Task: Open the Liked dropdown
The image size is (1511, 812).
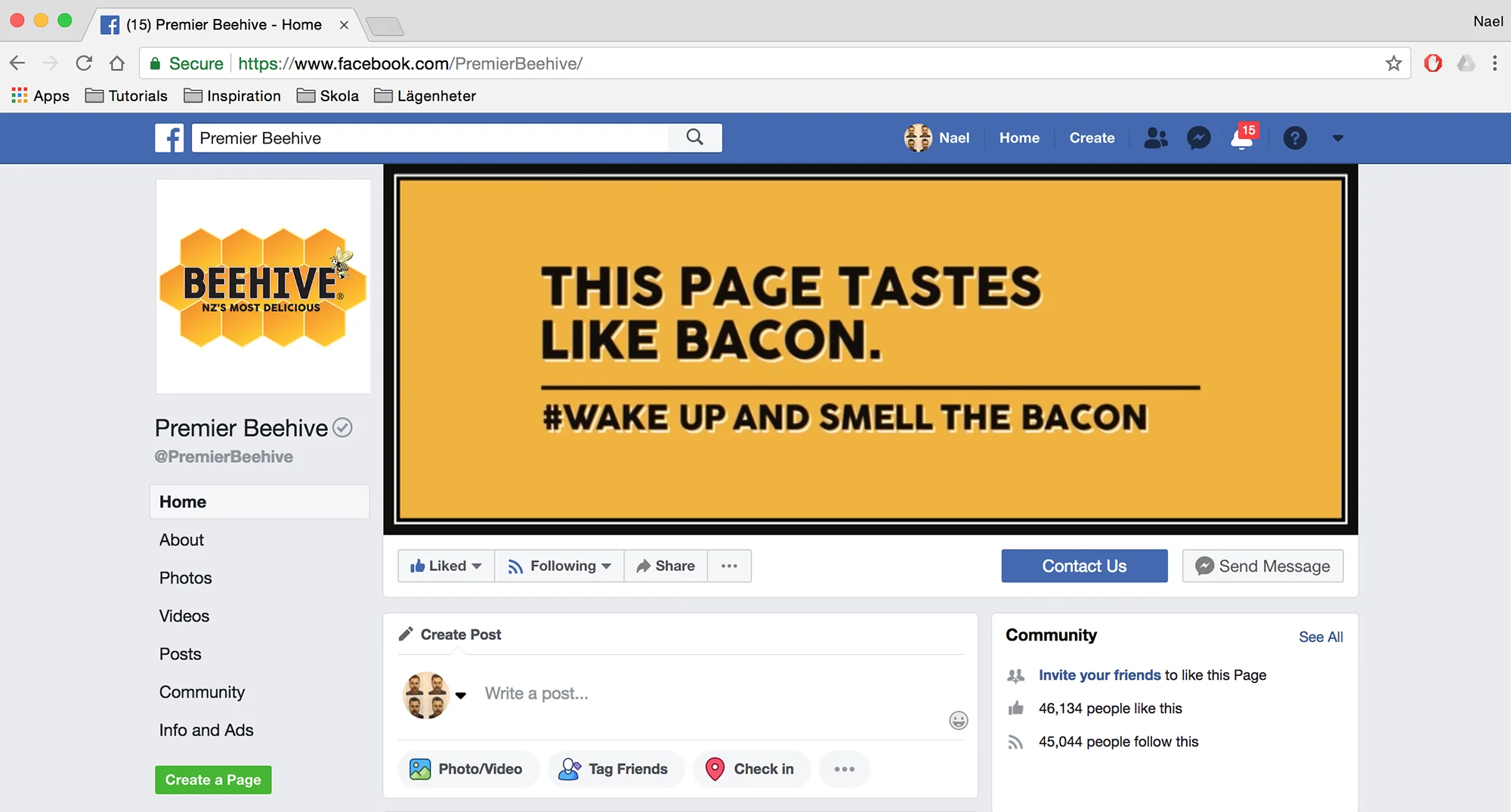Action: click(446, 566)
